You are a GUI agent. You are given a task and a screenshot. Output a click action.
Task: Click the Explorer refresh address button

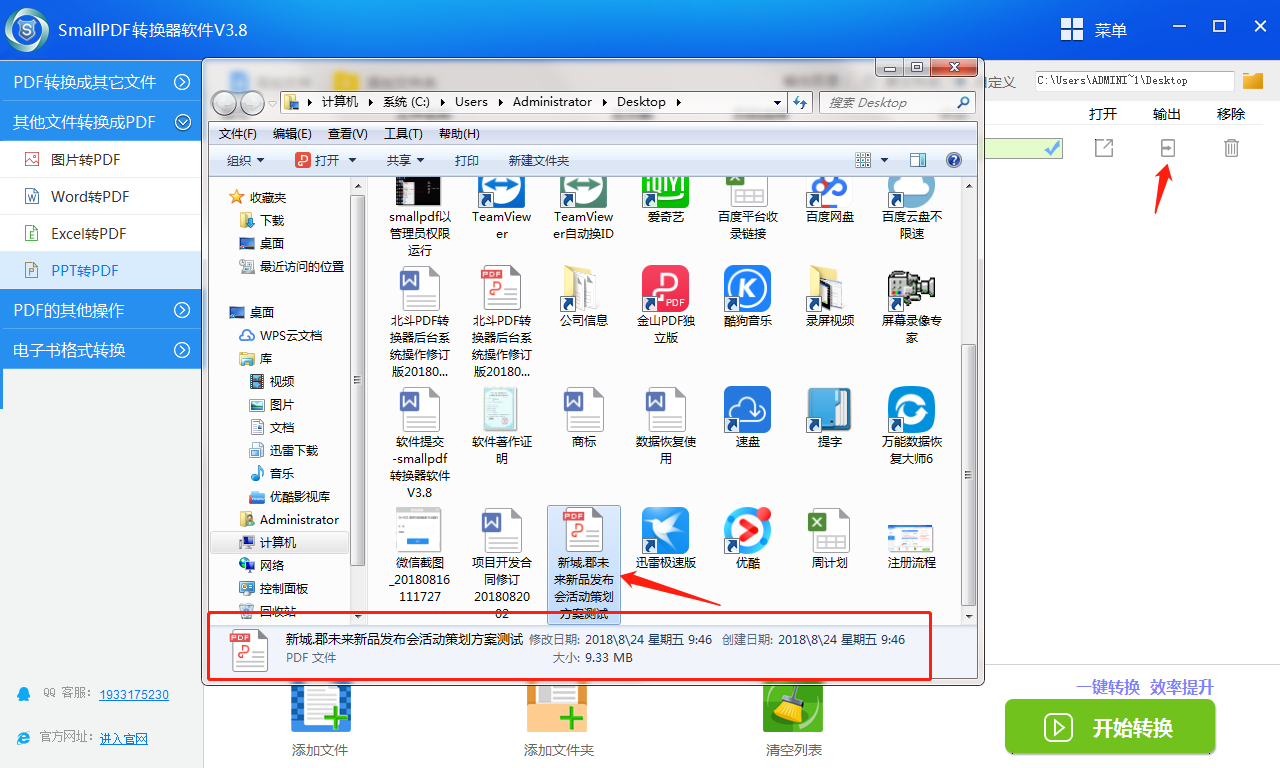point(800,102)
